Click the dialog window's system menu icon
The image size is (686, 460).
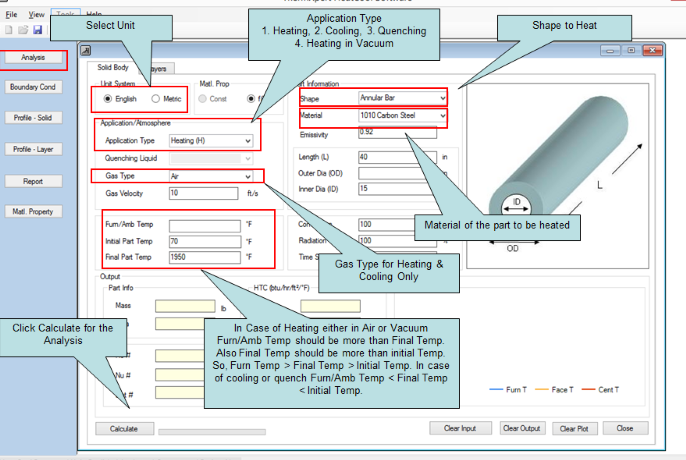click(x=86, y=51)
